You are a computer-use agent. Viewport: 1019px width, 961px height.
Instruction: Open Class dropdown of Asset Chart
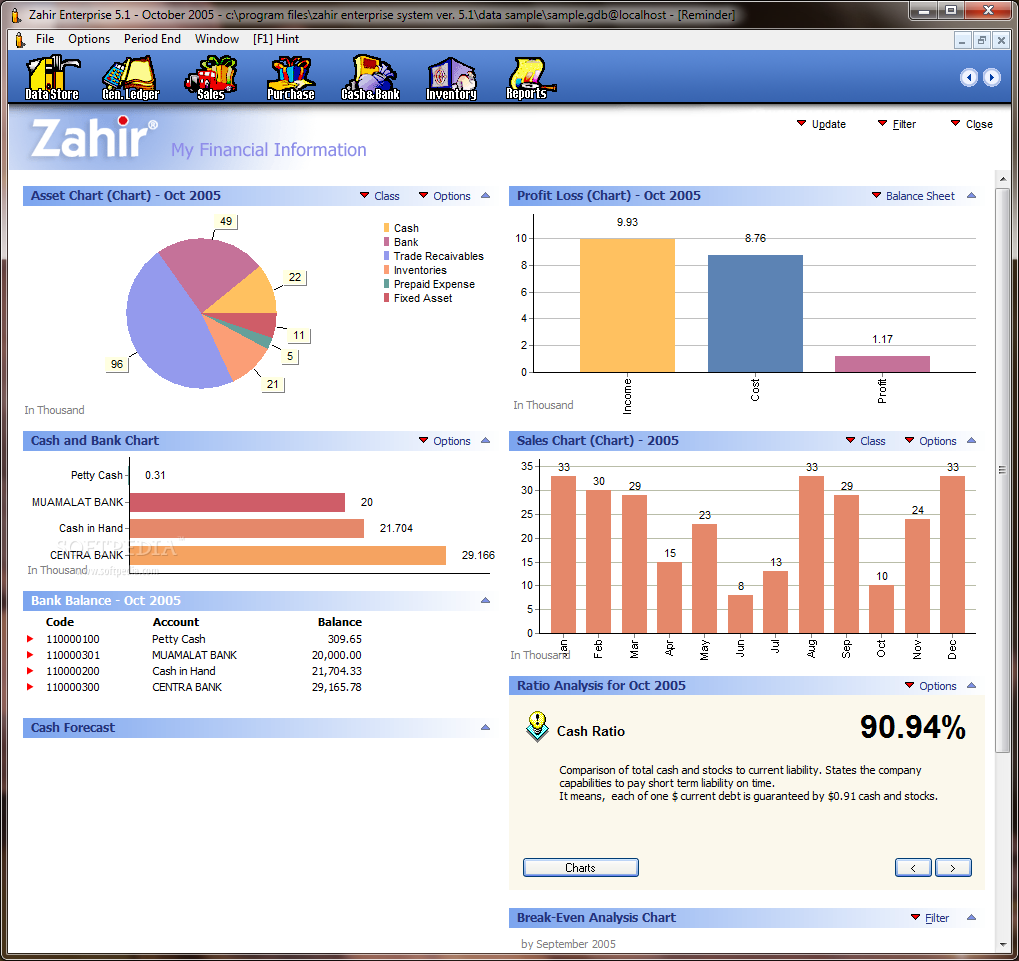point(380,196)
